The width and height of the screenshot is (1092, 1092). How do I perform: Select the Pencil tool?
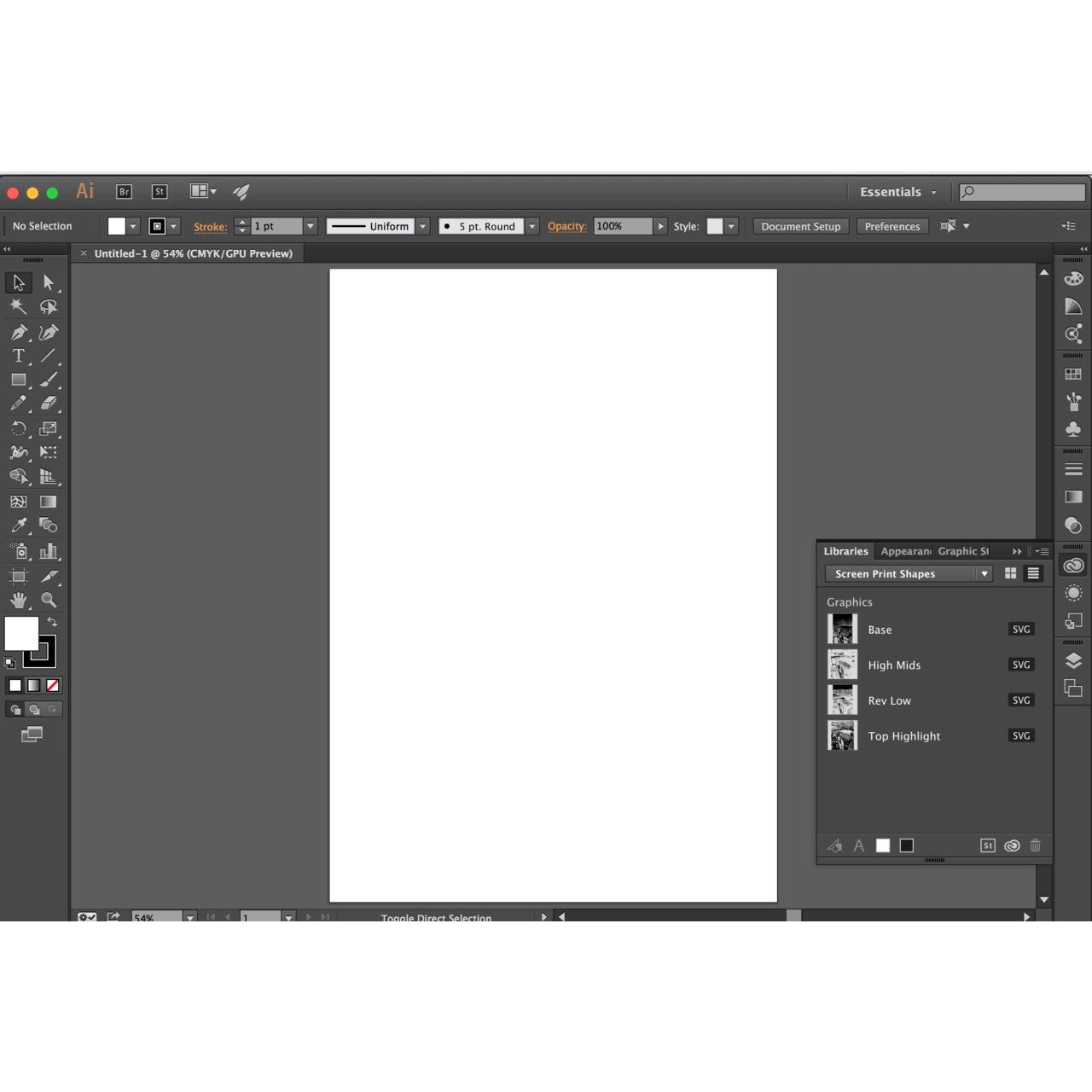(x=18, y=404)
